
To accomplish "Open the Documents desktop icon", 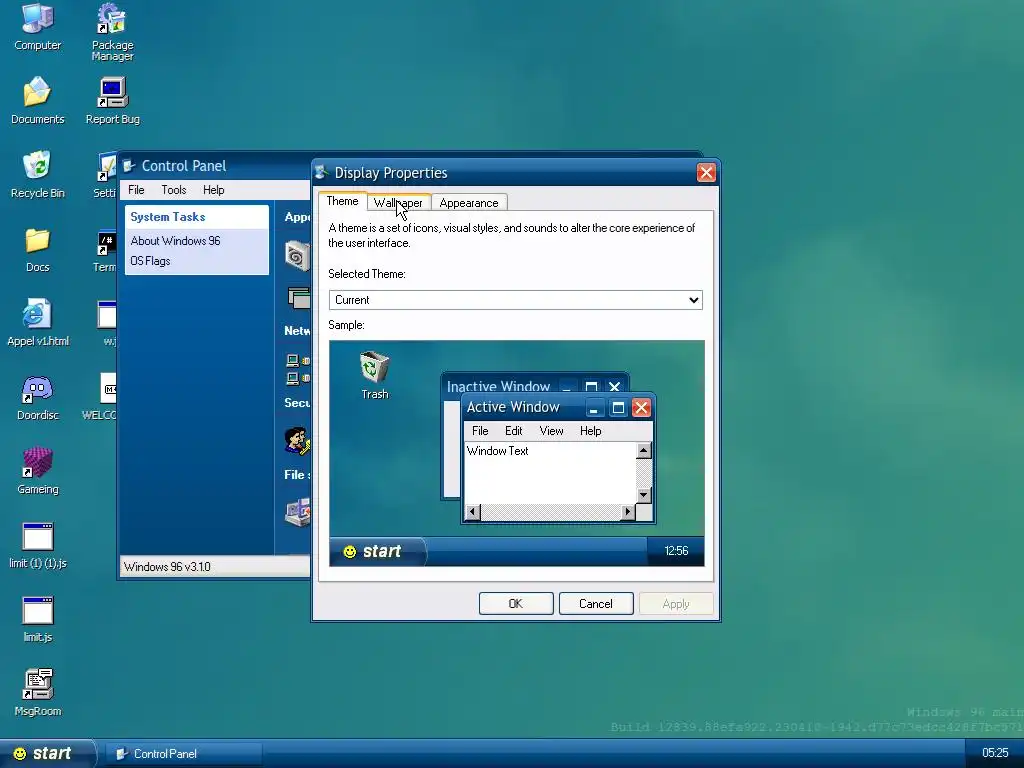I will click(37, 100).
